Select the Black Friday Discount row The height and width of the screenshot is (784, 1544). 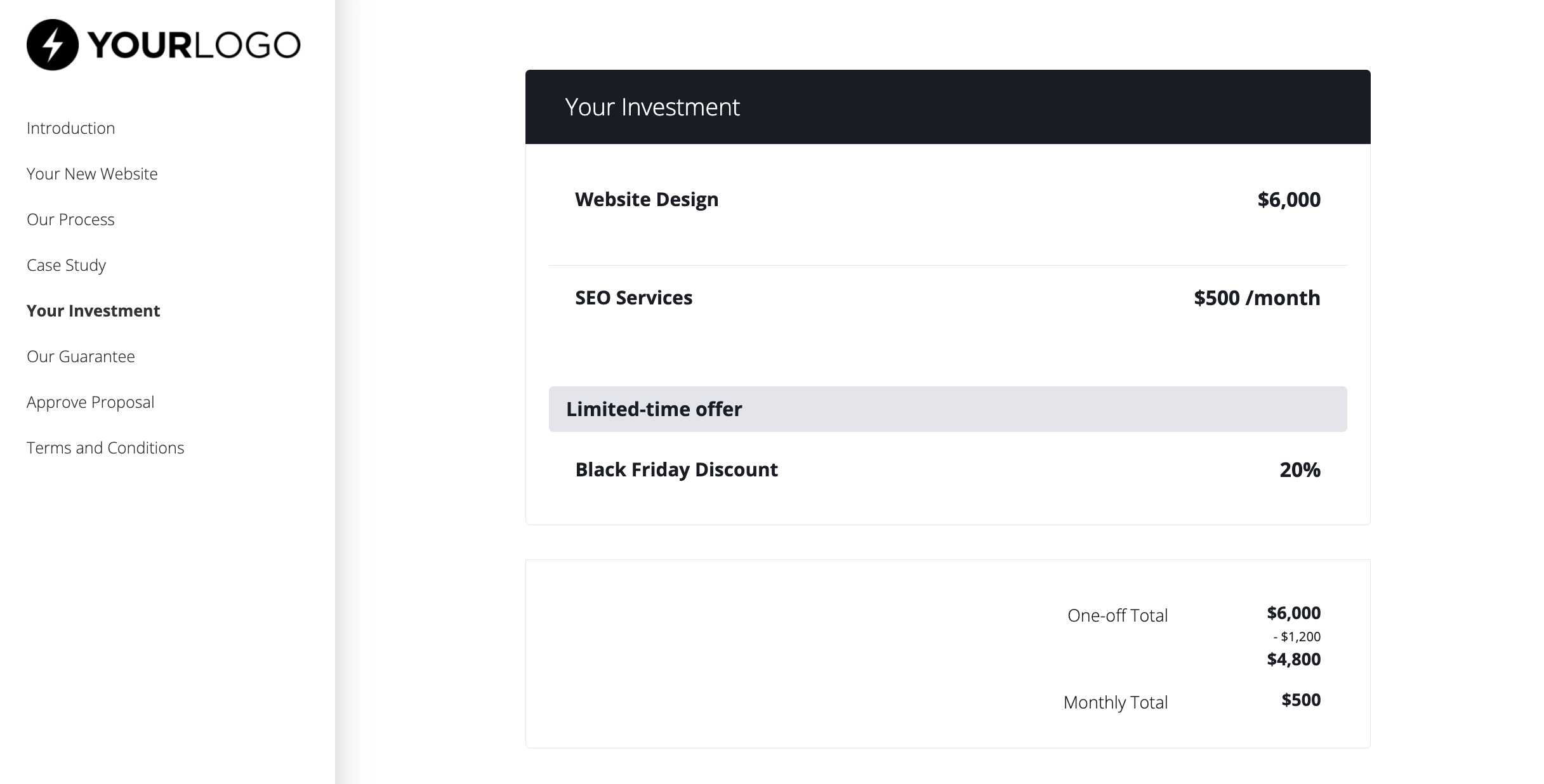pos(676,470)
